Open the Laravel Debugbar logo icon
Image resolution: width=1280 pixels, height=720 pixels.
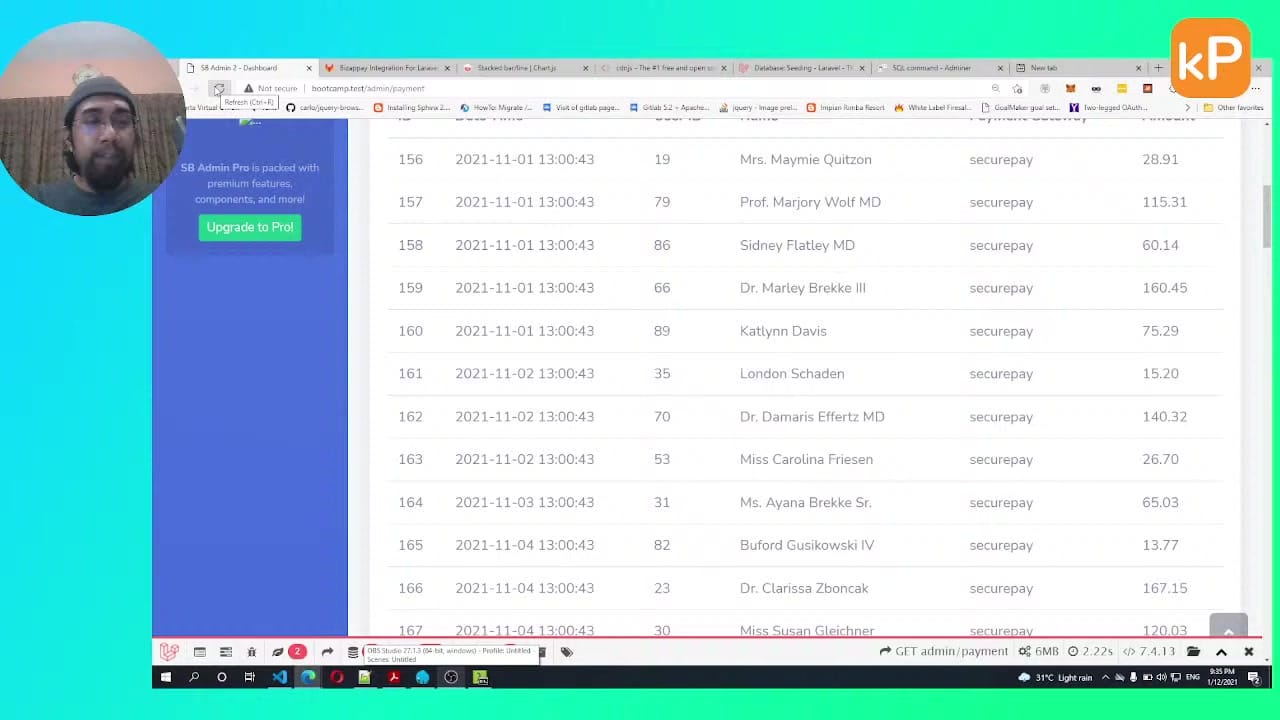pyautogui.click(x=169, y=652)
